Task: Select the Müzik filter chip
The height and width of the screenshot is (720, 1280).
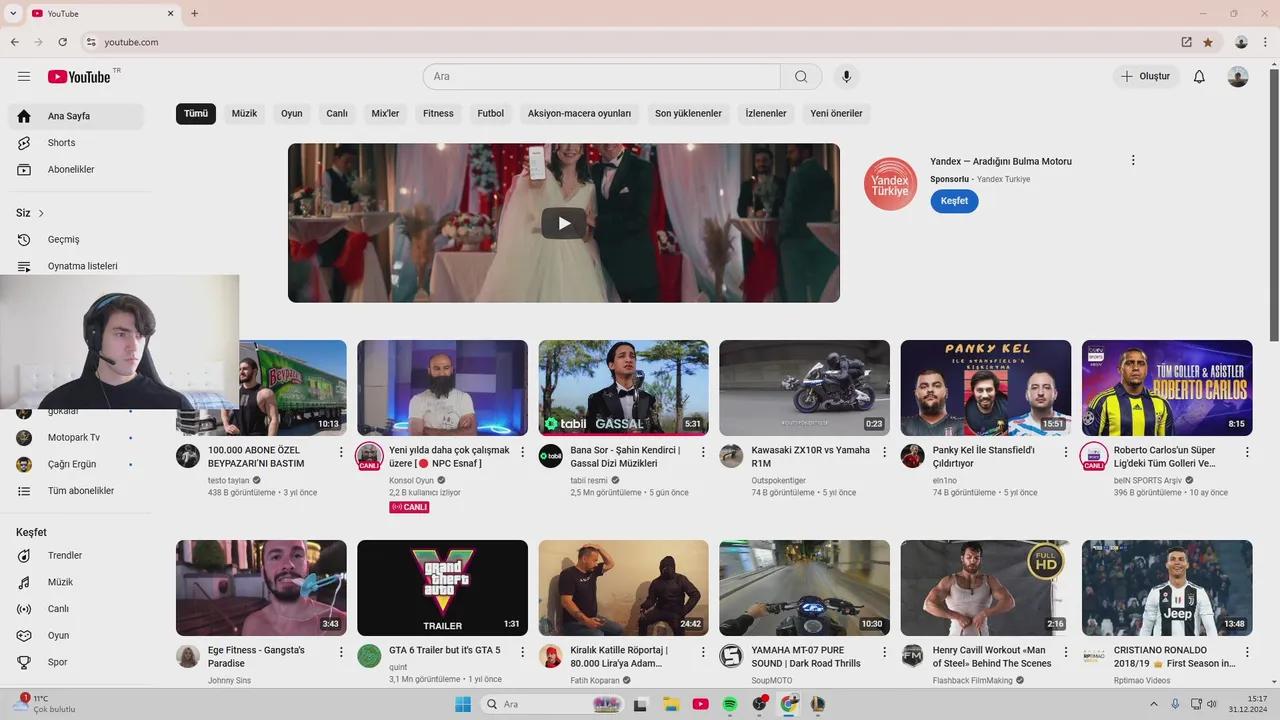Action: tap(244, 114)
